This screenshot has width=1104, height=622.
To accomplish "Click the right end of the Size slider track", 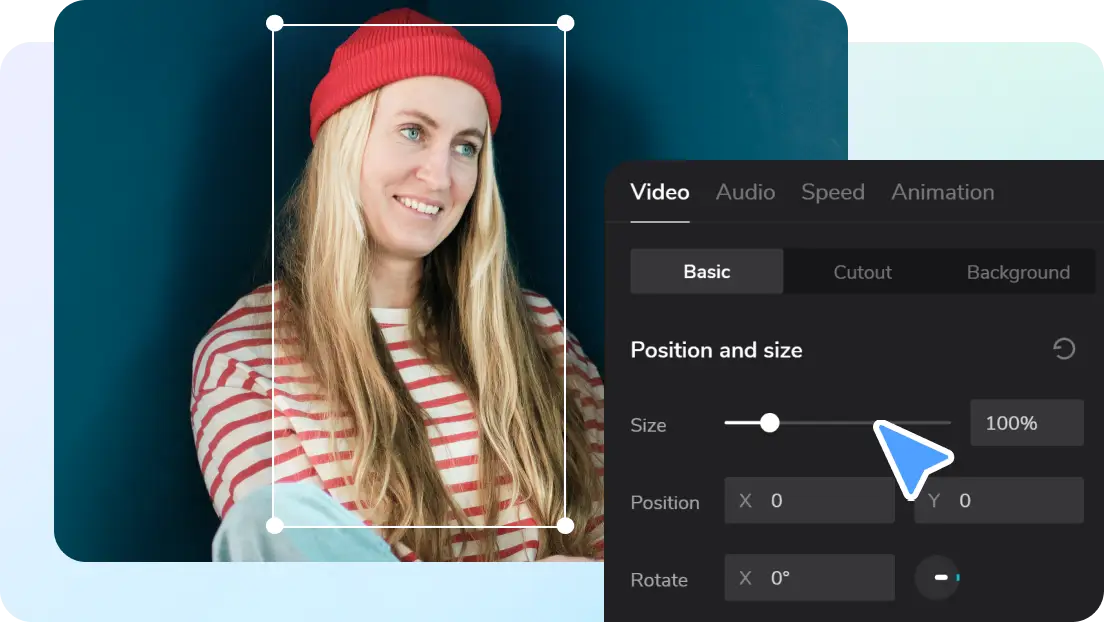I will (946, 423).
